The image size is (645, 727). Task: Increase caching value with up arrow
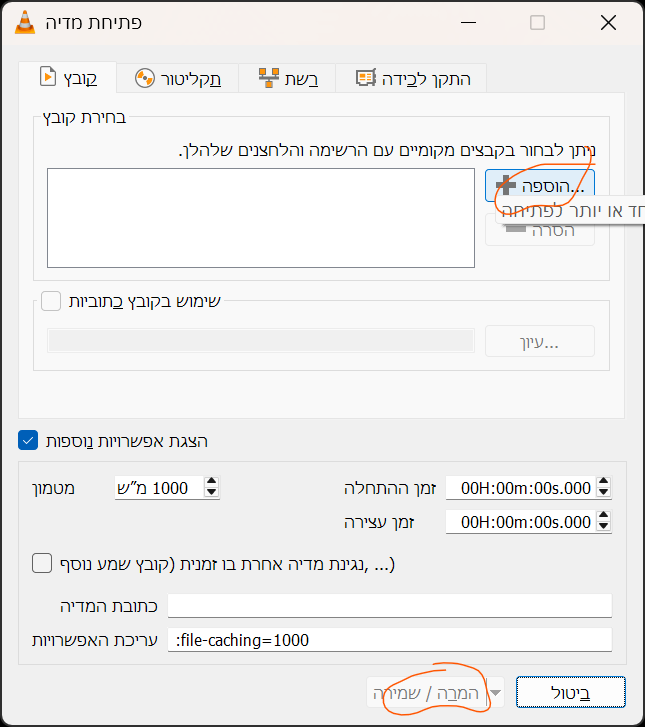tap(211, 483)
